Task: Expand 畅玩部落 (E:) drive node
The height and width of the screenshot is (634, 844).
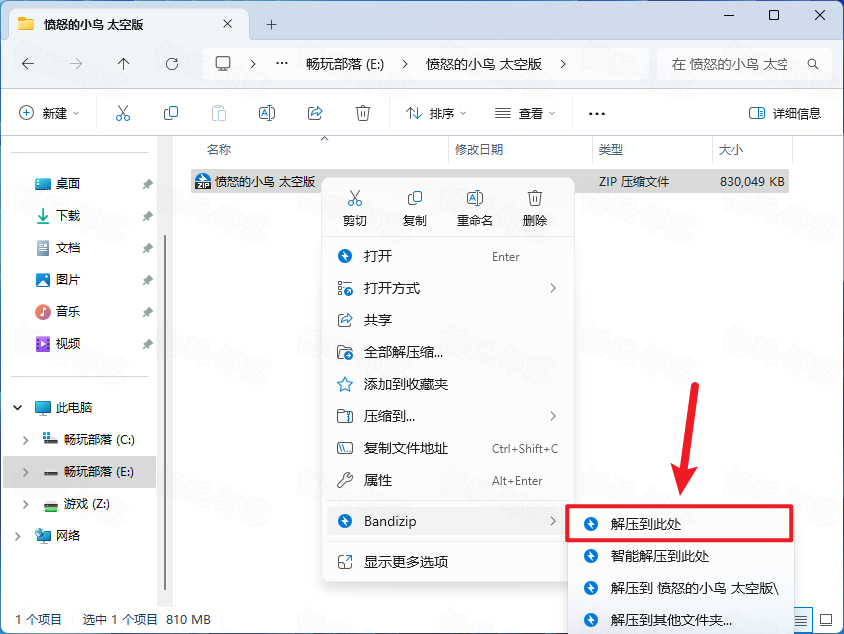Action: pyautogui.click(x=25, y=472)
